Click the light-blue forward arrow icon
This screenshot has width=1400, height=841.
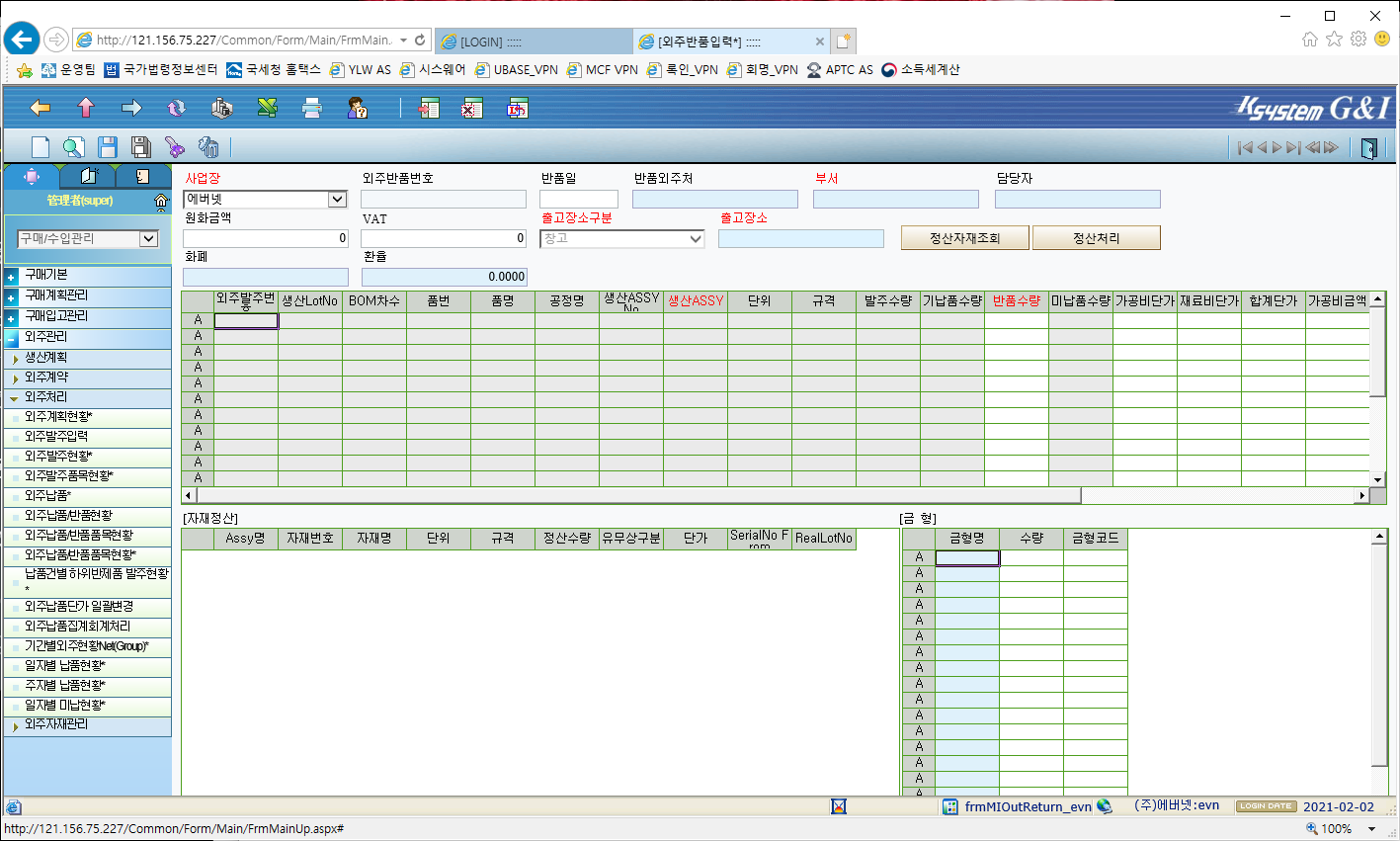[x=131, y=108]
